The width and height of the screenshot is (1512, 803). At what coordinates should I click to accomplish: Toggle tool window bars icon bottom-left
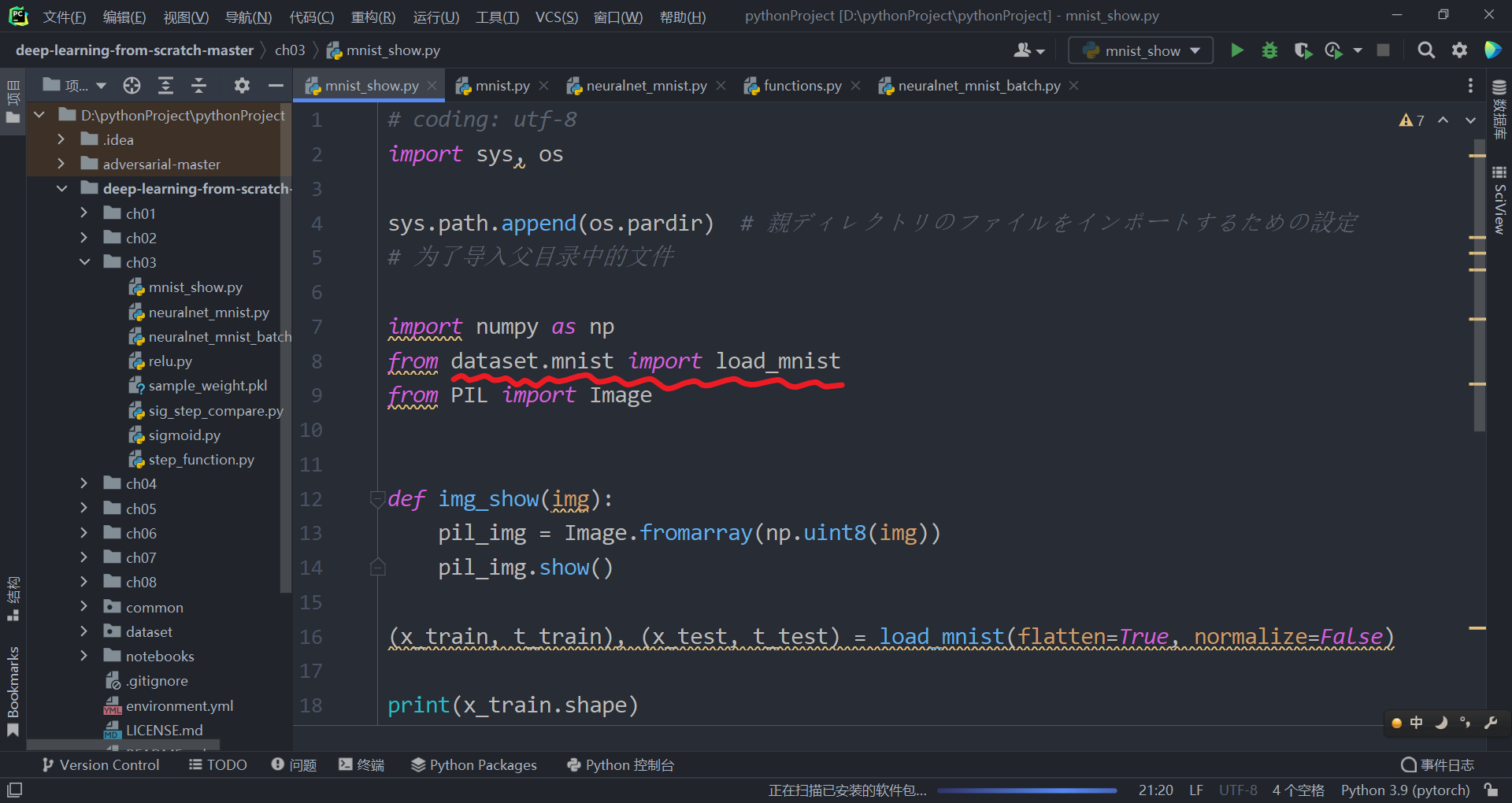point(14,790)
